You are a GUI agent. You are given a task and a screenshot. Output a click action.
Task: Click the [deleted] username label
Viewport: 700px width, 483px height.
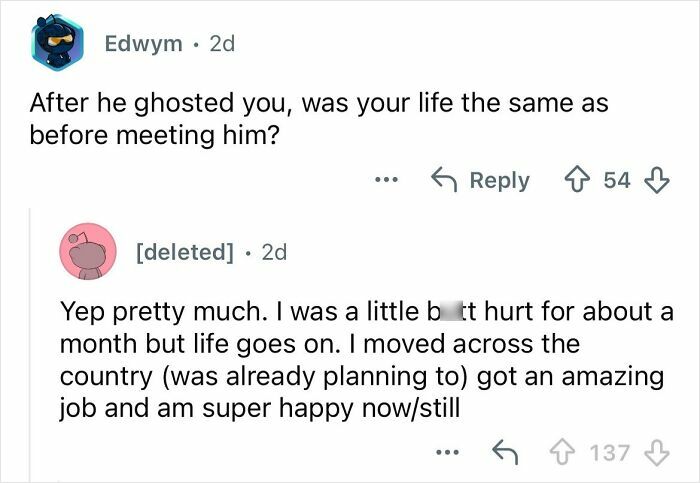click(184, 252)
